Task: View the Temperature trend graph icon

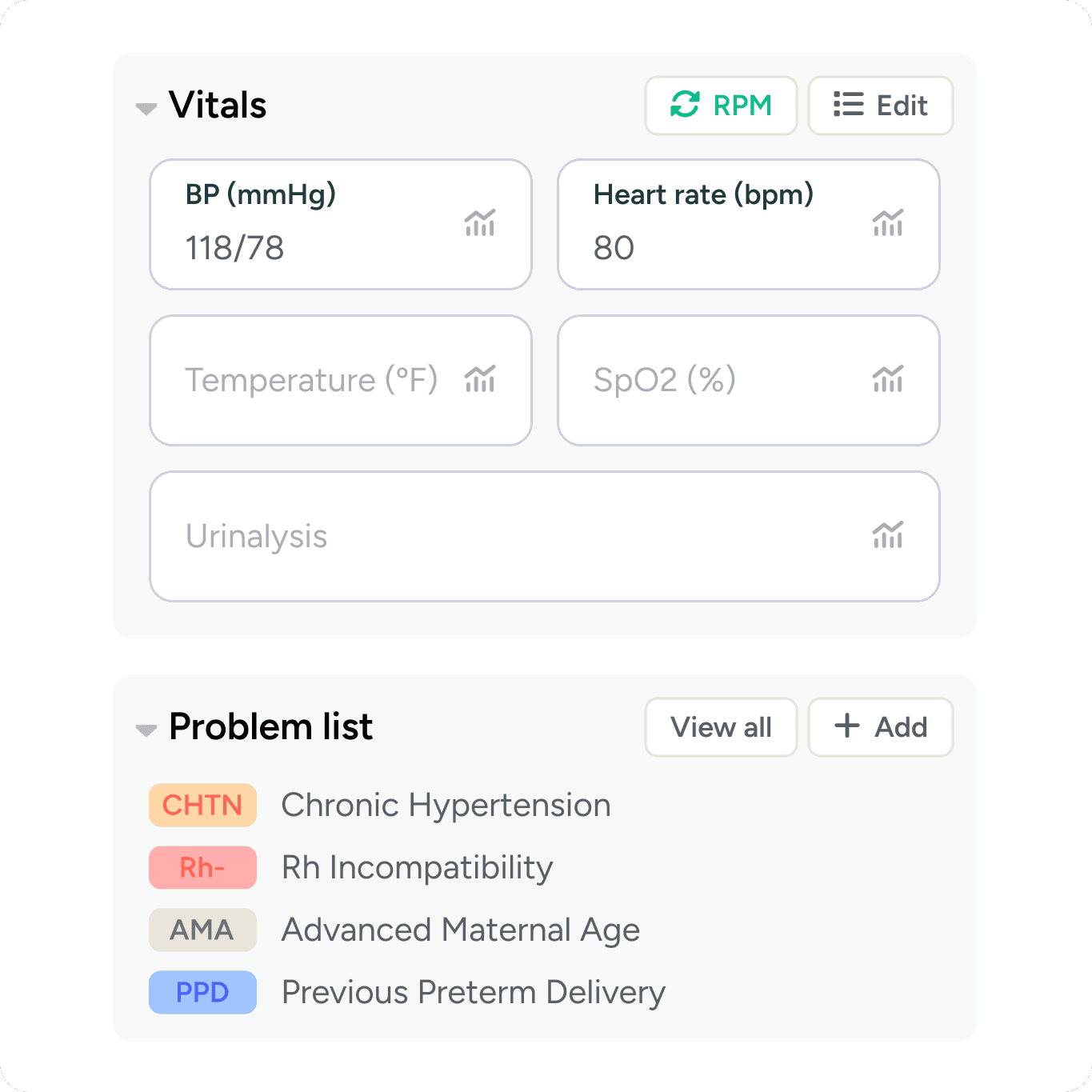Action: coord(481,380)
